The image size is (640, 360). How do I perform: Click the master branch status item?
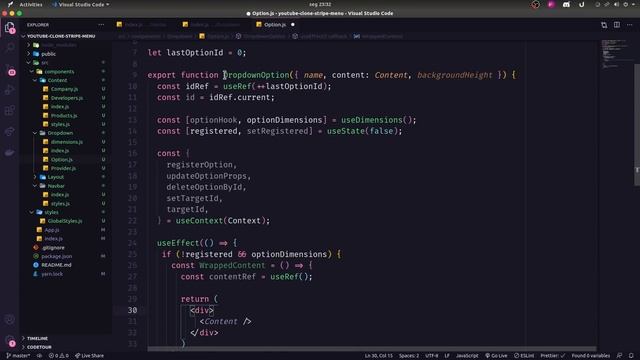(x=18, y=356)
